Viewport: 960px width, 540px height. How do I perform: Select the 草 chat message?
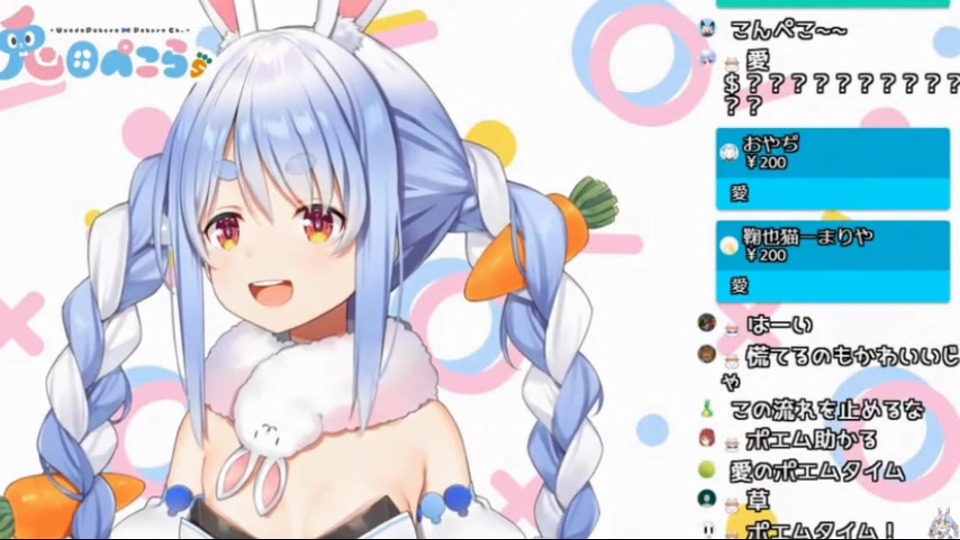757,501
